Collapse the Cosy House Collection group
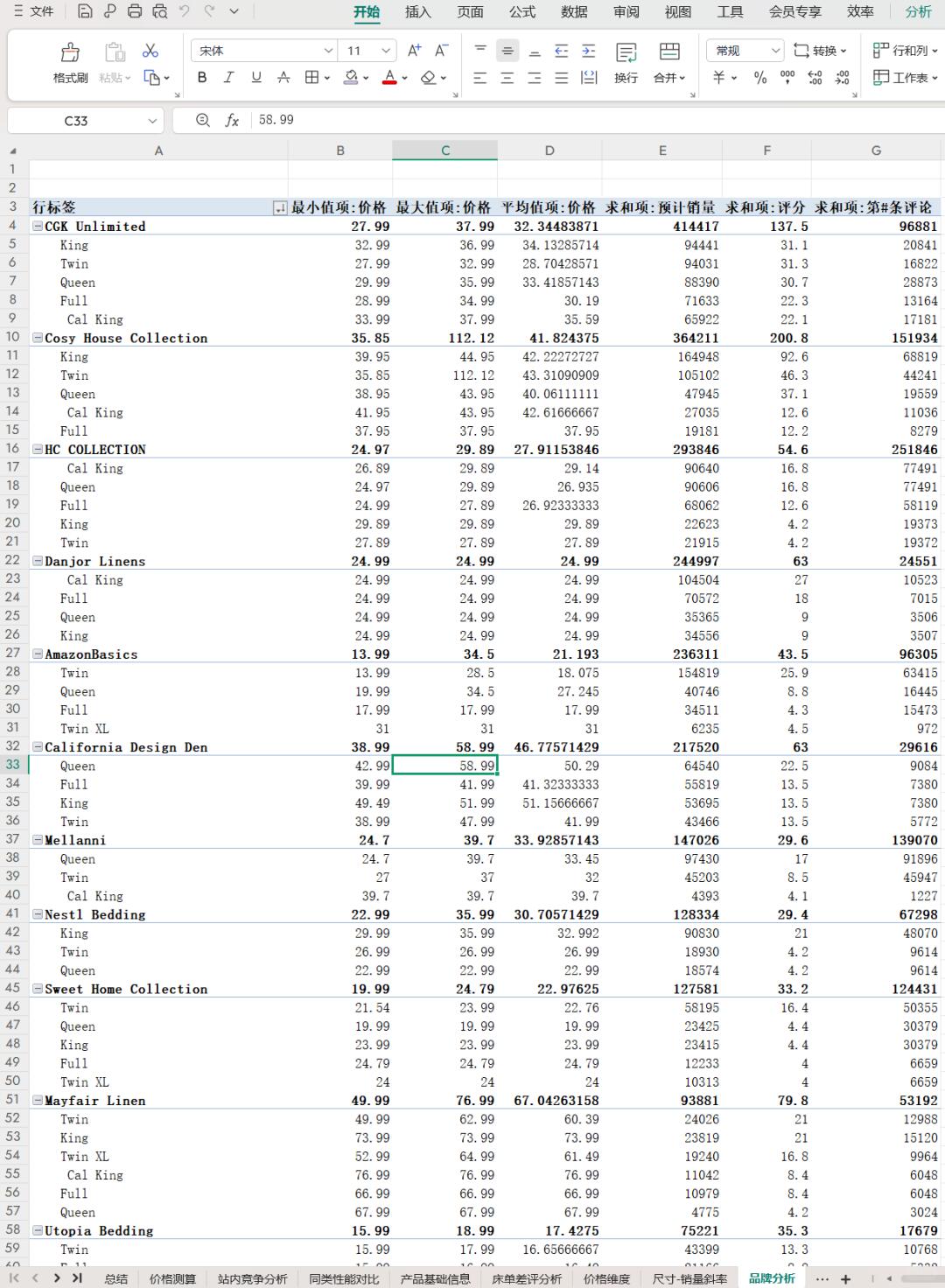945x1288 pixels. pyautogui.click(x=38, y=338)
